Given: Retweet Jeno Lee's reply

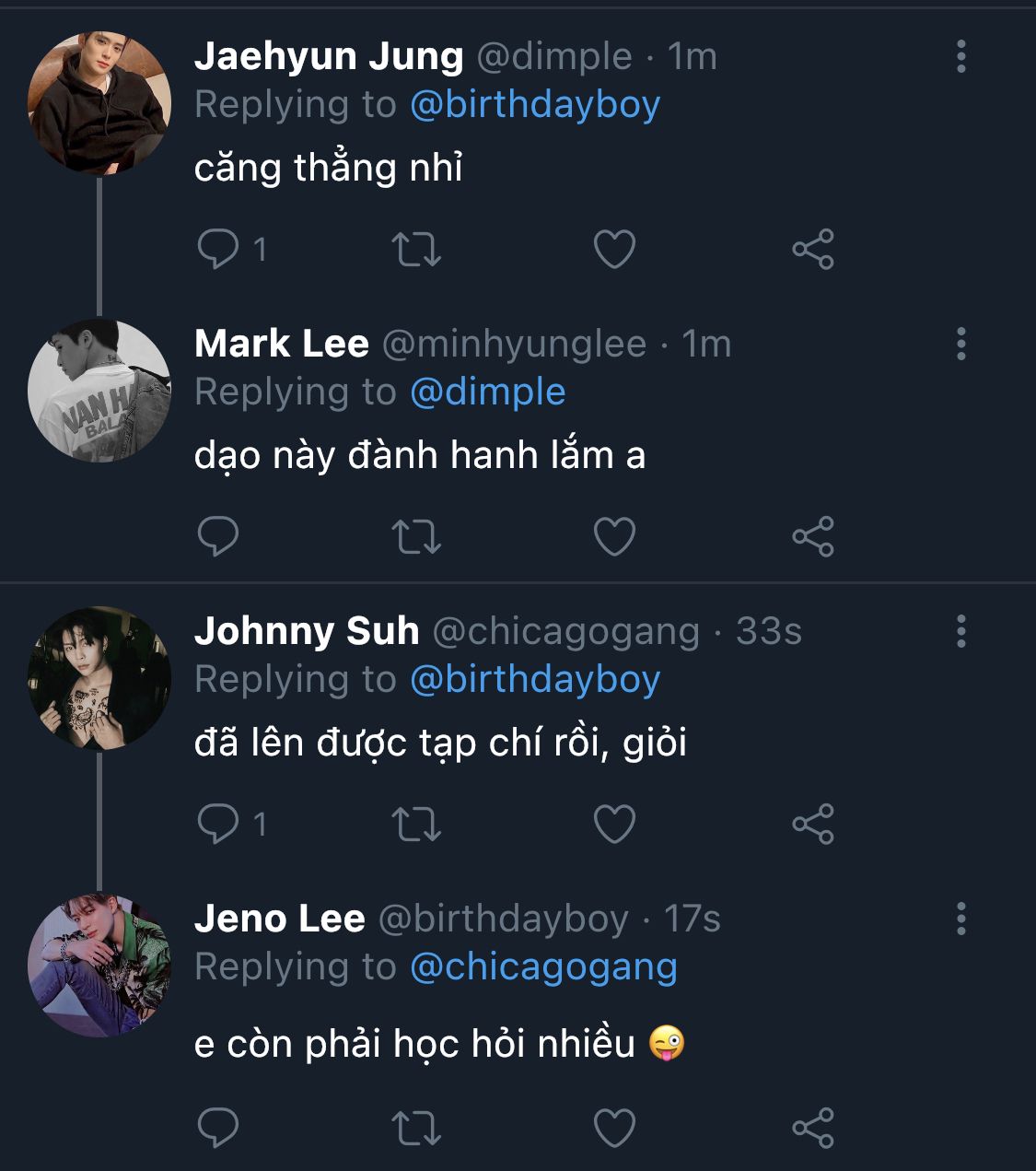Looking at the screenshot, I should click(416, 1128).
